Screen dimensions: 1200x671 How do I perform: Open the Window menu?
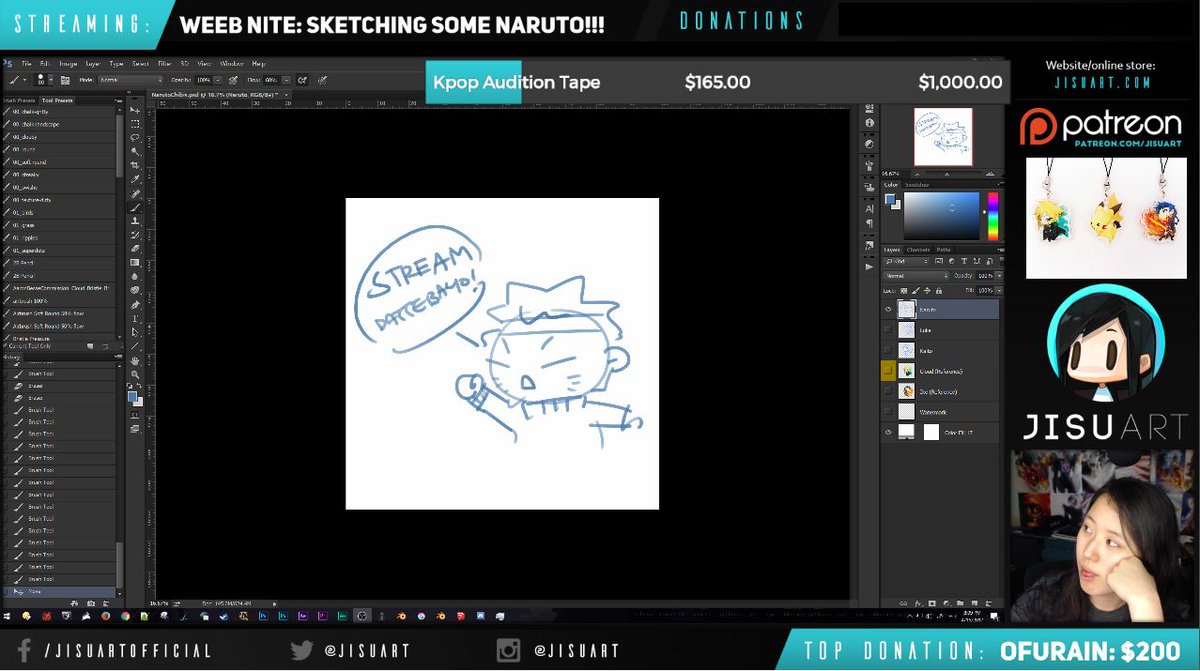point(230,63)
